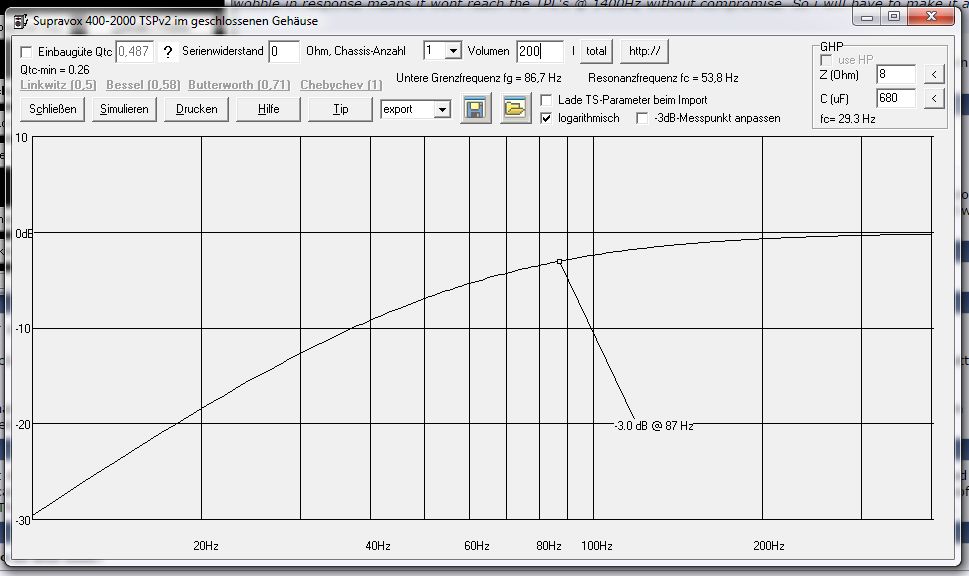Click the Tip button

coord(341,109)
